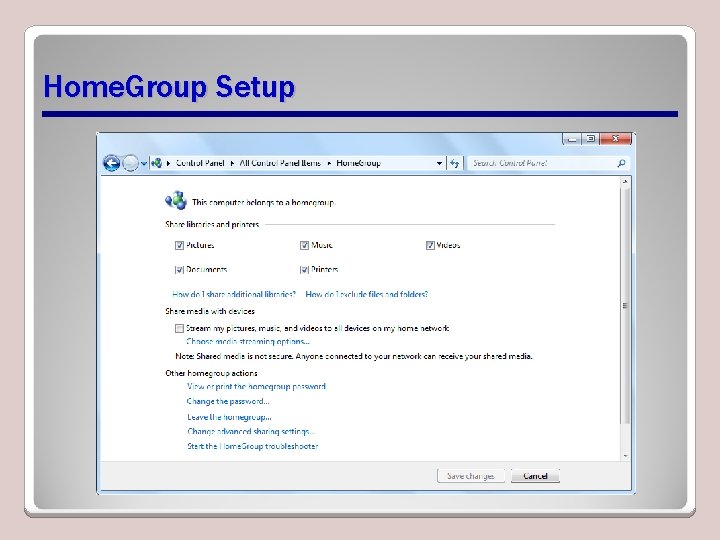Click 'Share media with devices' heading

pos(210,311)
